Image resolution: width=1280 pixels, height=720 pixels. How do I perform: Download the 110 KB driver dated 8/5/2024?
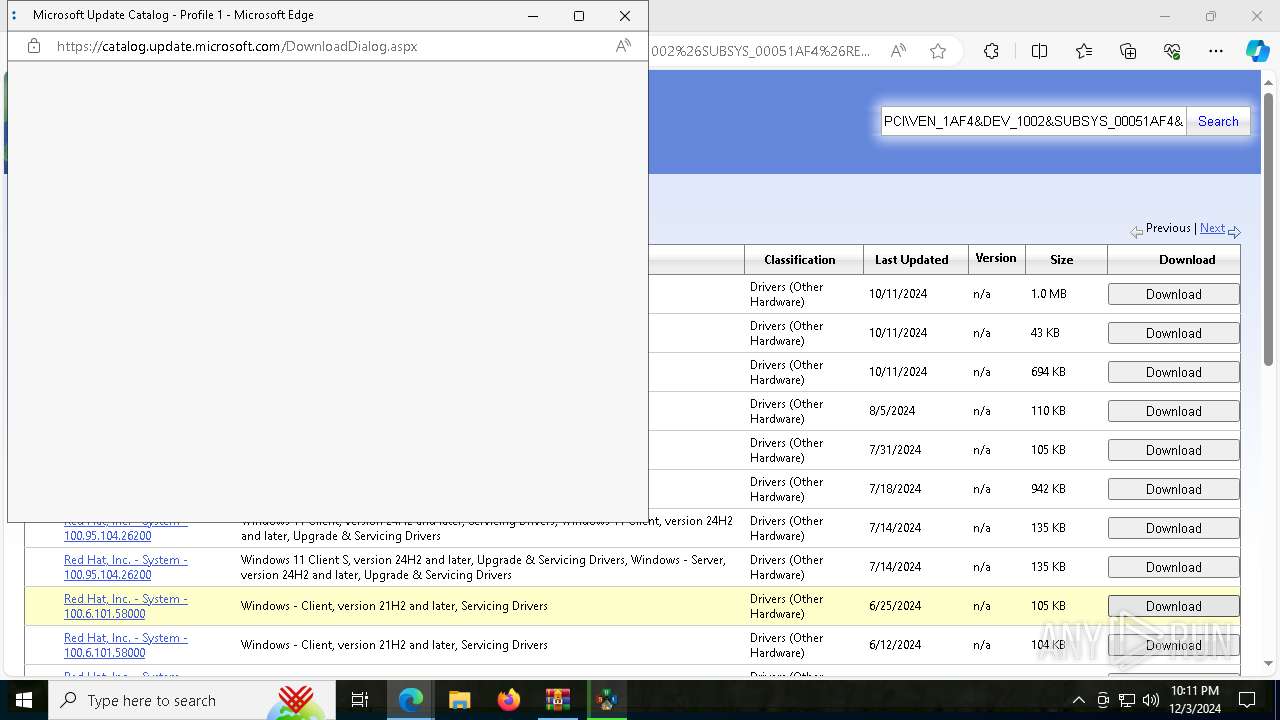(1173, 411)
